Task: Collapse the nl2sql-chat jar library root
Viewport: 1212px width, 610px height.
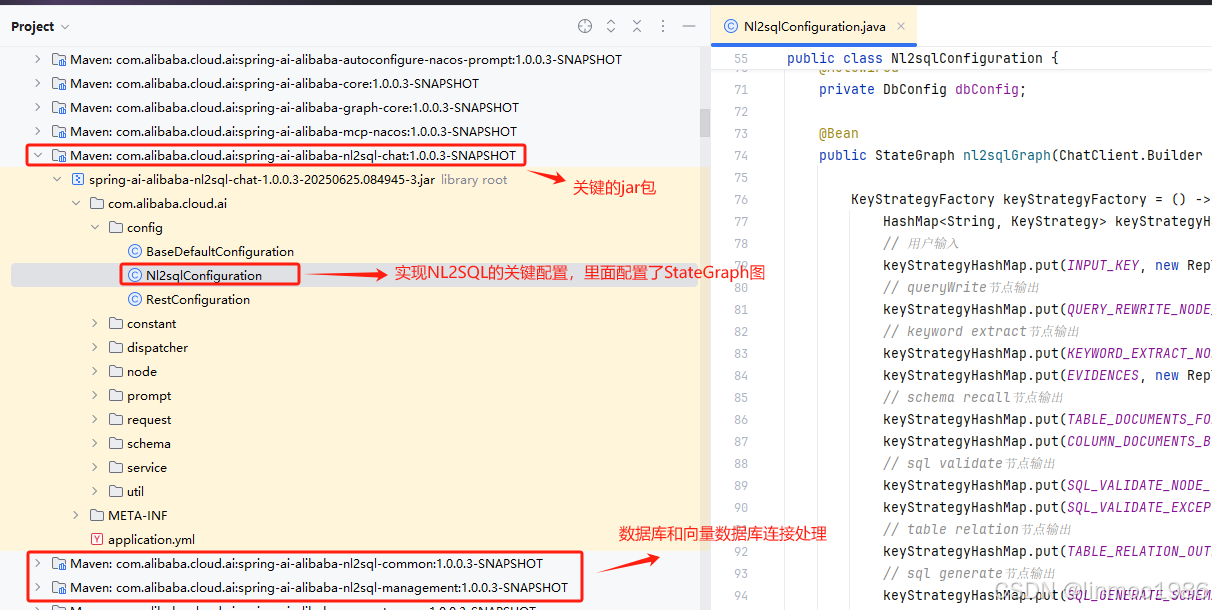Action: click(57, 179)
